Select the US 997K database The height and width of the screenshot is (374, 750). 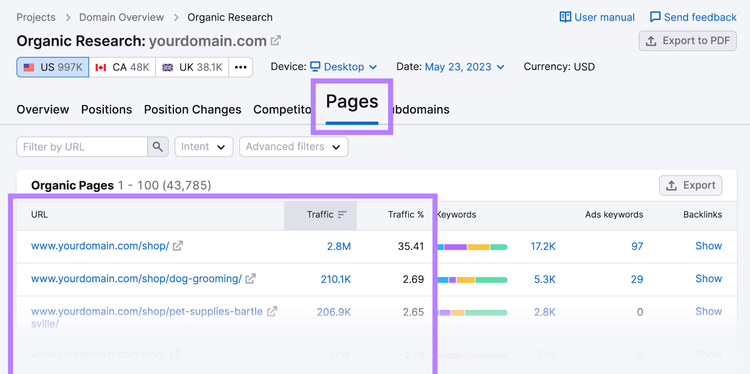(x=53, y=67)
